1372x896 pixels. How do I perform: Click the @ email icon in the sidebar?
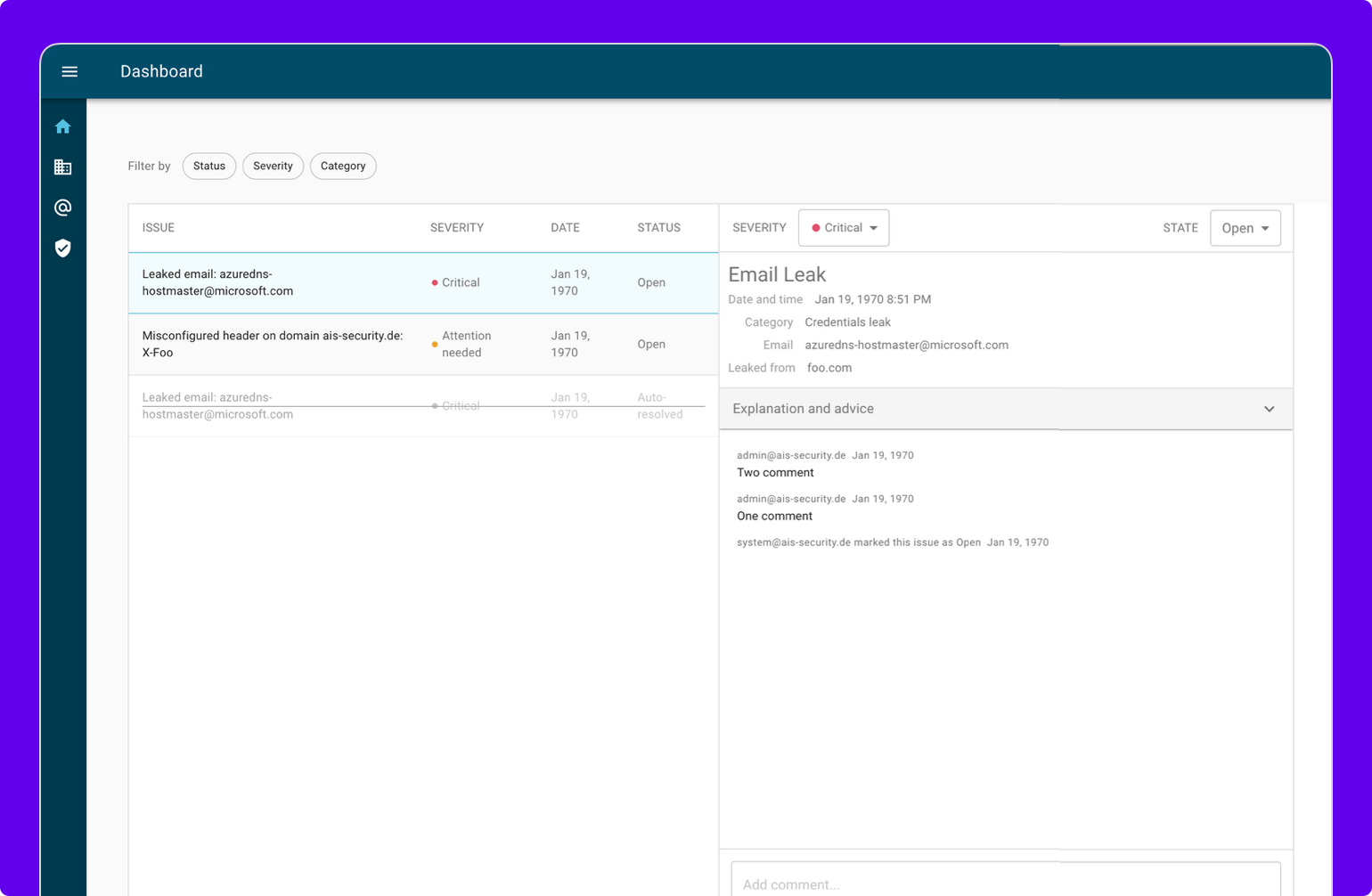(62, 208)
